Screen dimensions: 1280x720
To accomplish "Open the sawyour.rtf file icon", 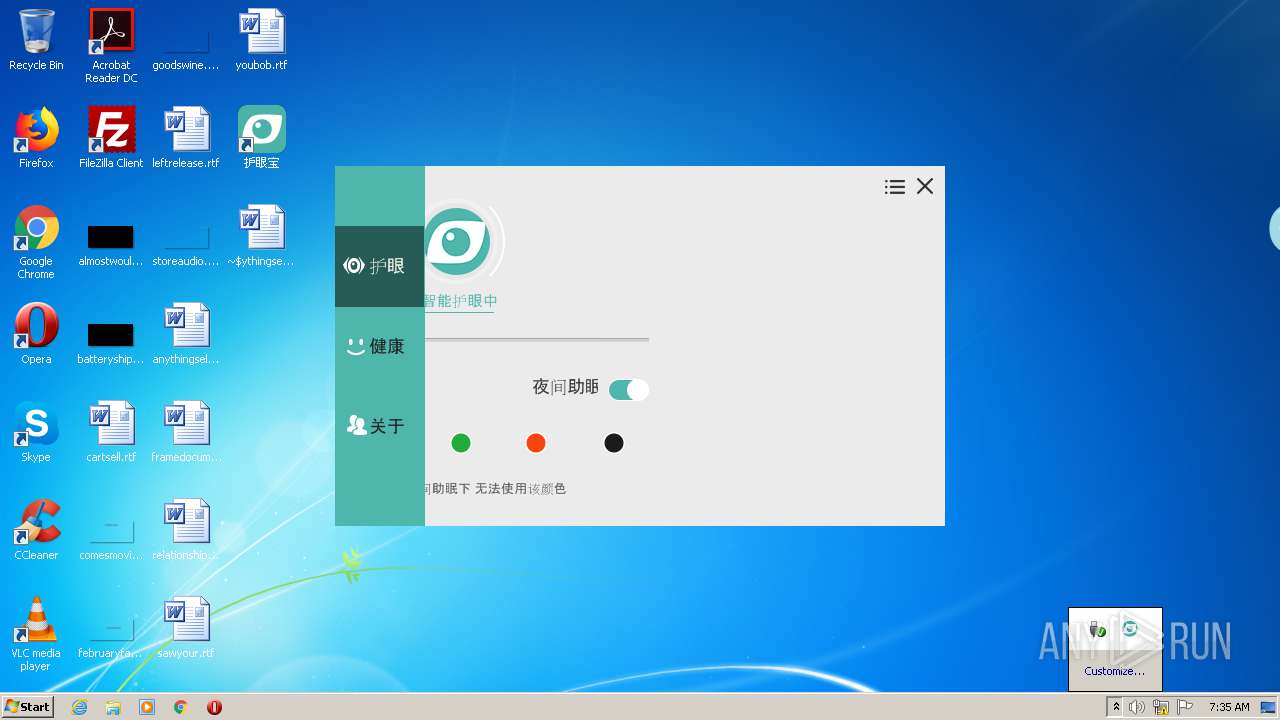I will coord(186,628).
